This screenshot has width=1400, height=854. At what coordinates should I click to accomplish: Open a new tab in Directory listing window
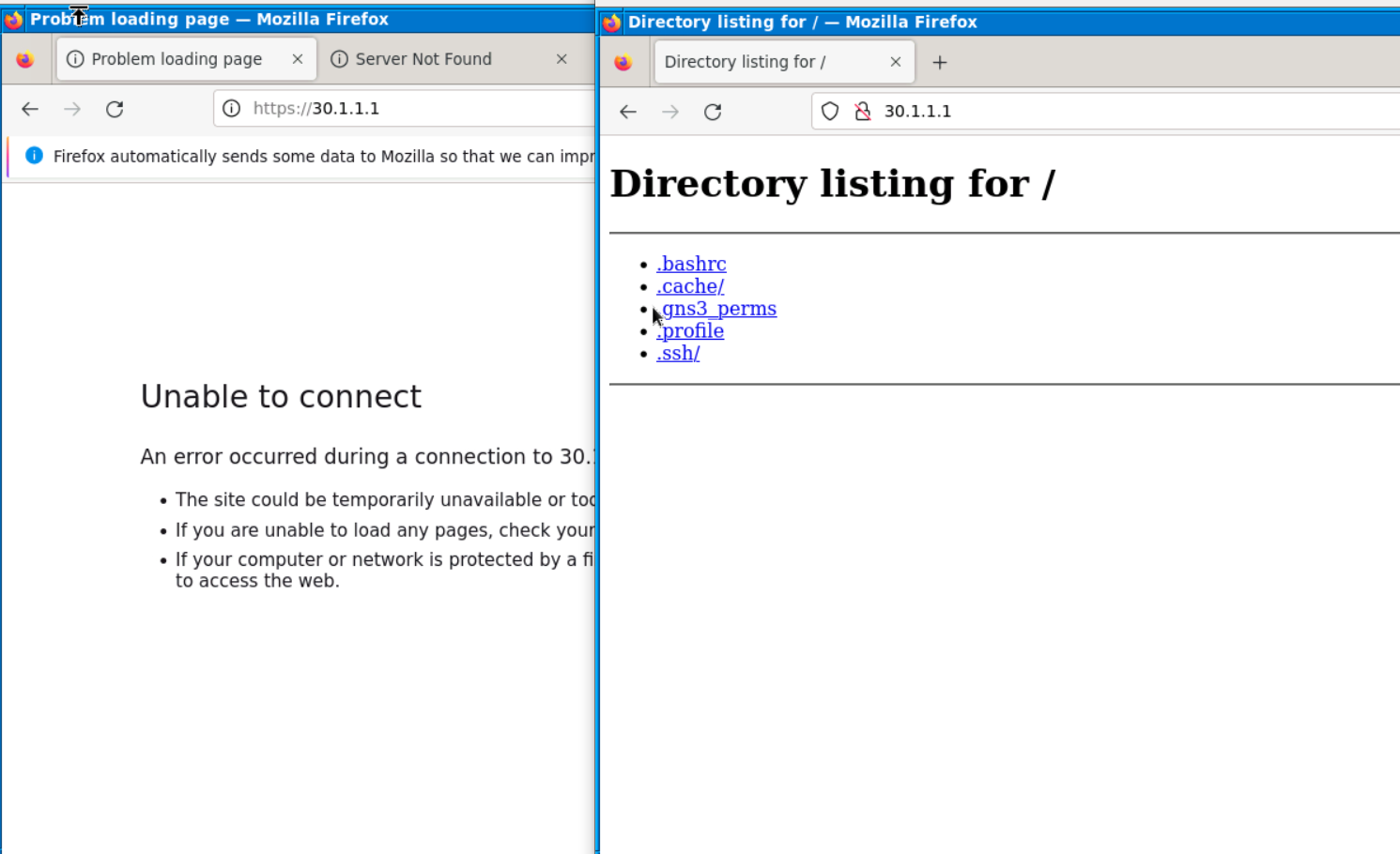[940, 62]
